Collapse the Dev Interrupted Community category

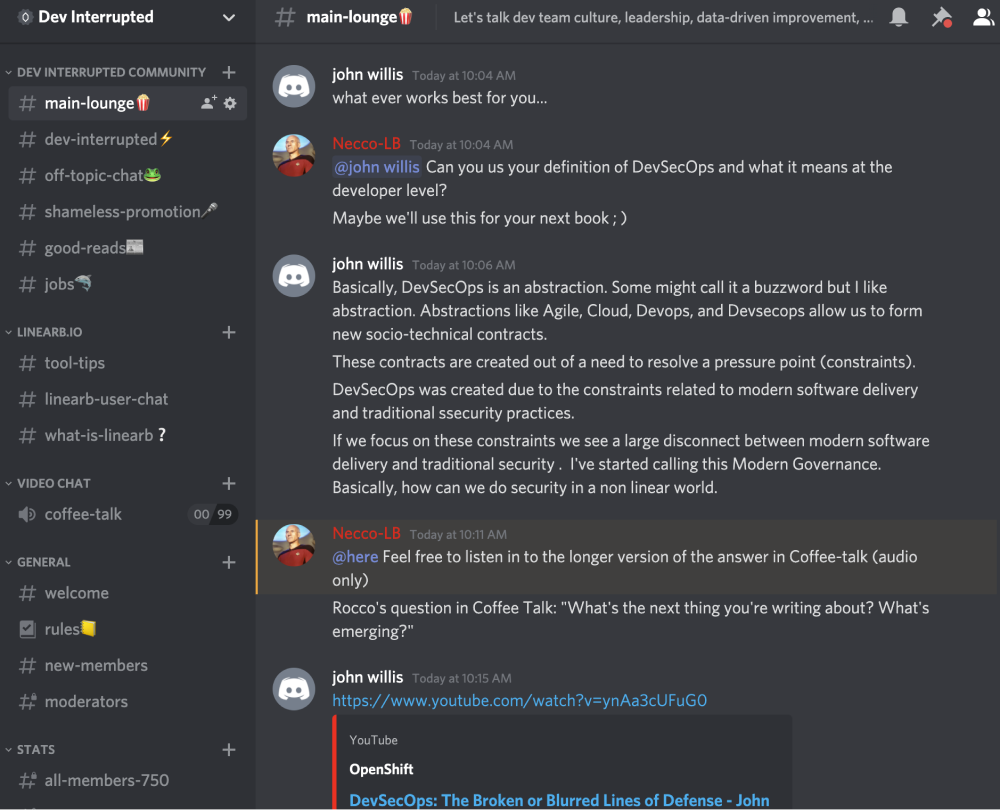pos(110,72)
